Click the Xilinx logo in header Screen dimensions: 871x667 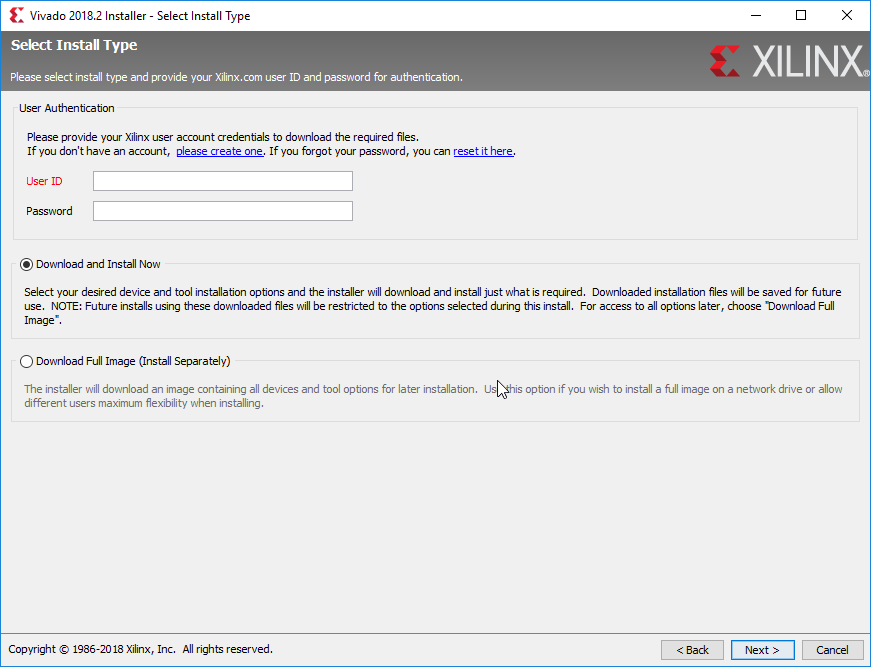click(x=789, y=61)
